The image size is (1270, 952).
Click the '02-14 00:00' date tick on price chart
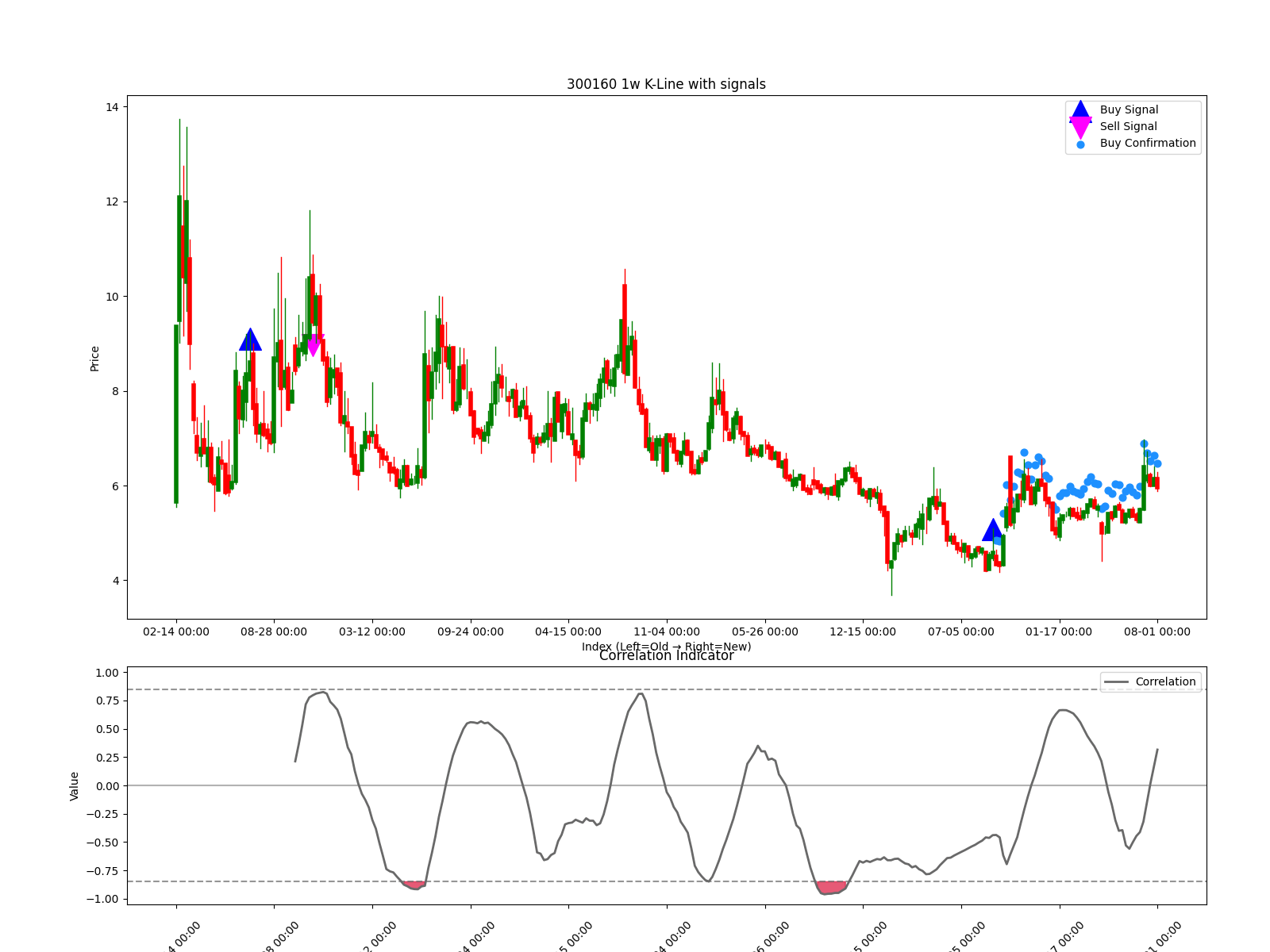(x=176, y=632)
